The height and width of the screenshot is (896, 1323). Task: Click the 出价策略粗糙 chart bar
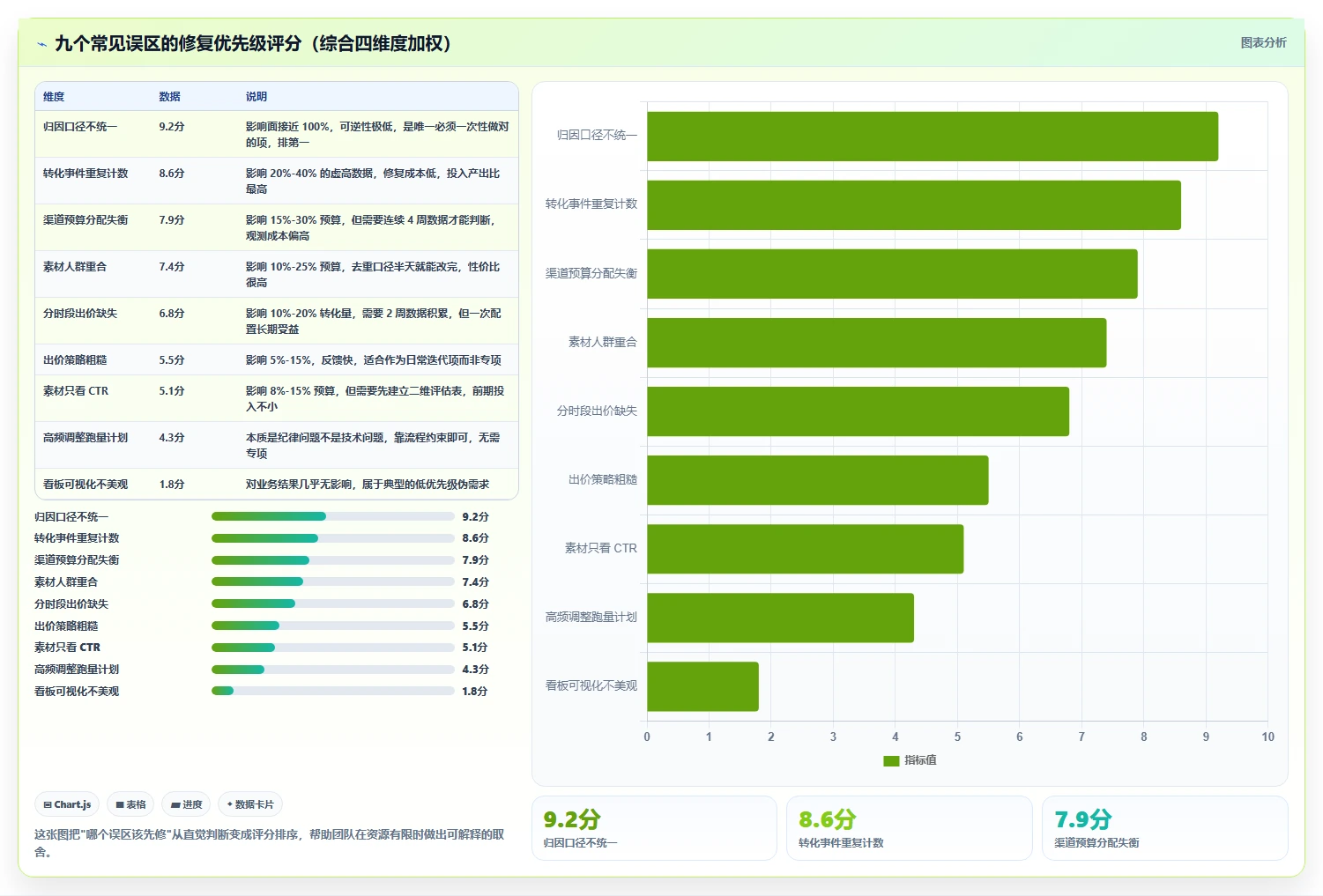(x=818, y=480)
